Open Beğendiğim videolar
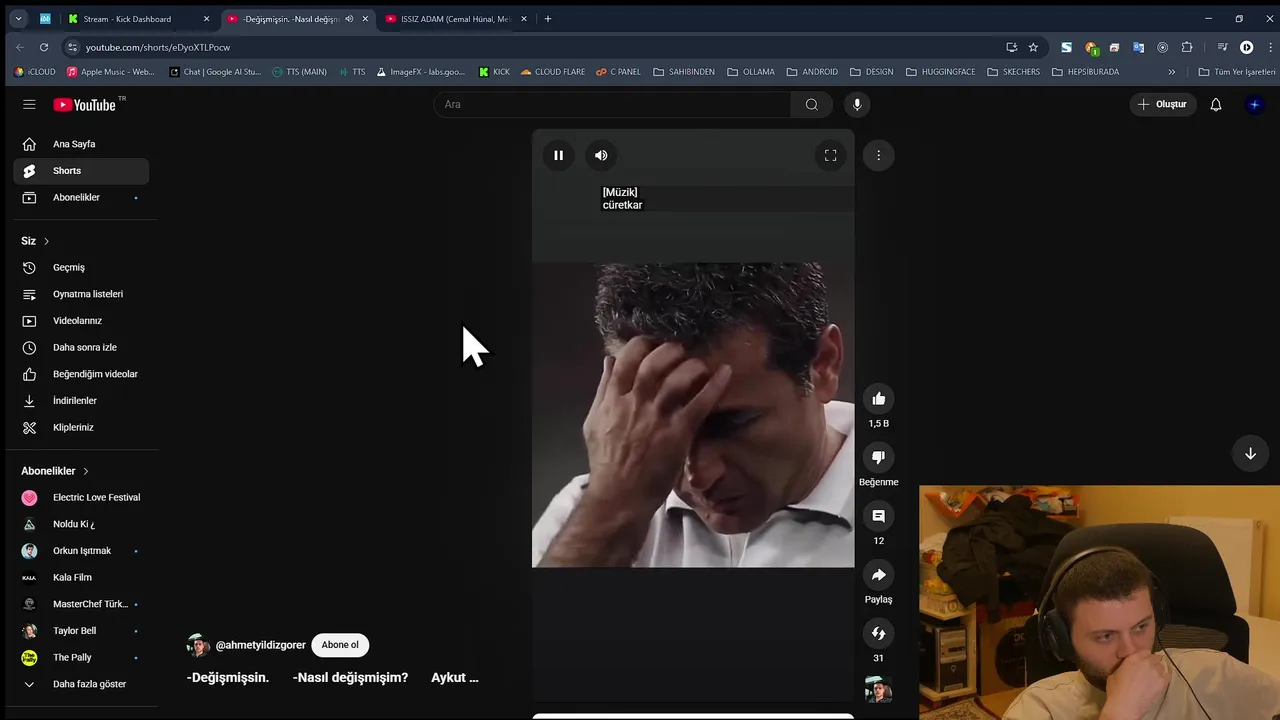 click(x=81, y=374)
